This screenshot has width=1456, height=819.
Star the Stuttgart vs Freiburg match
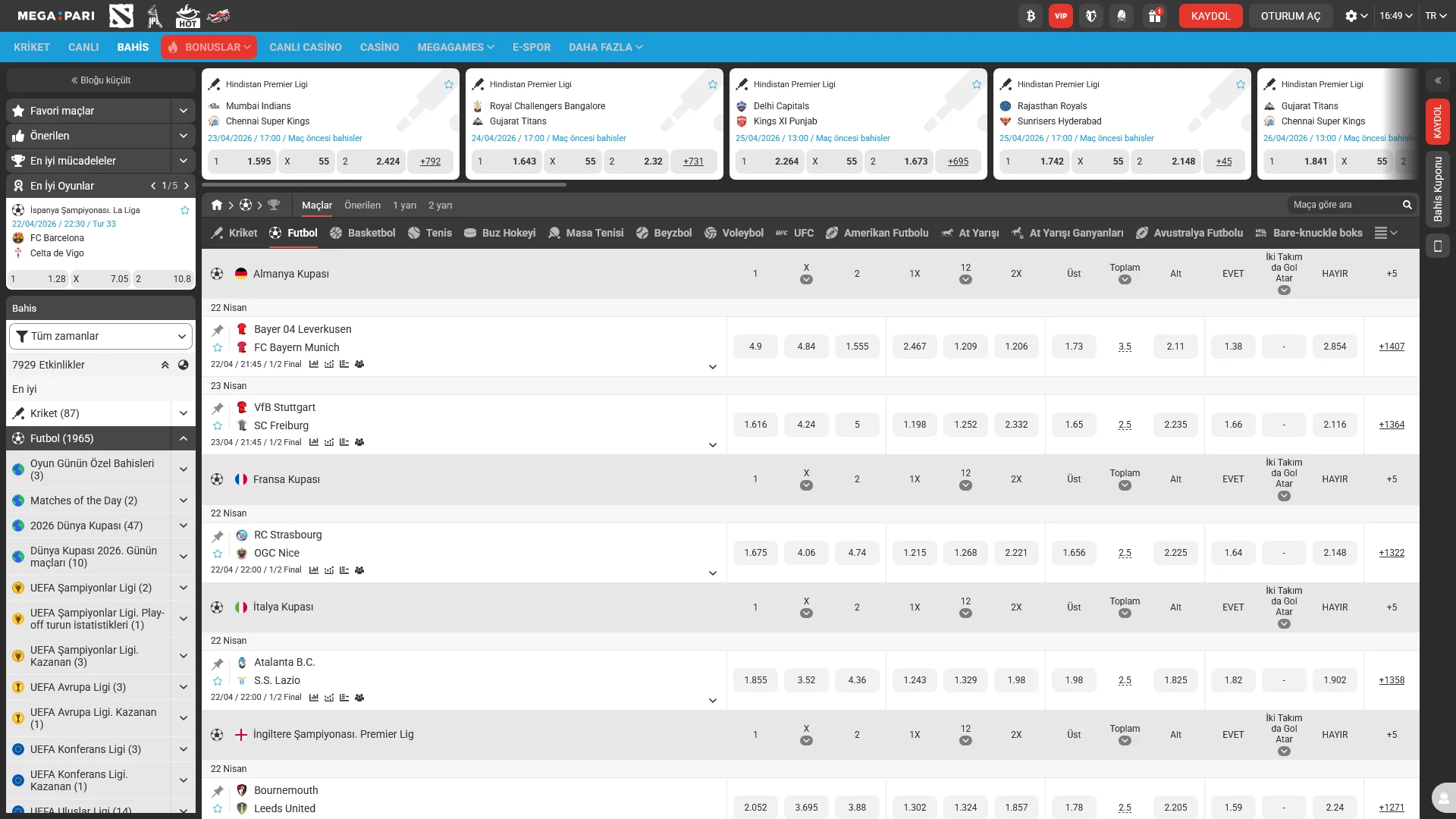pos(218,425)
